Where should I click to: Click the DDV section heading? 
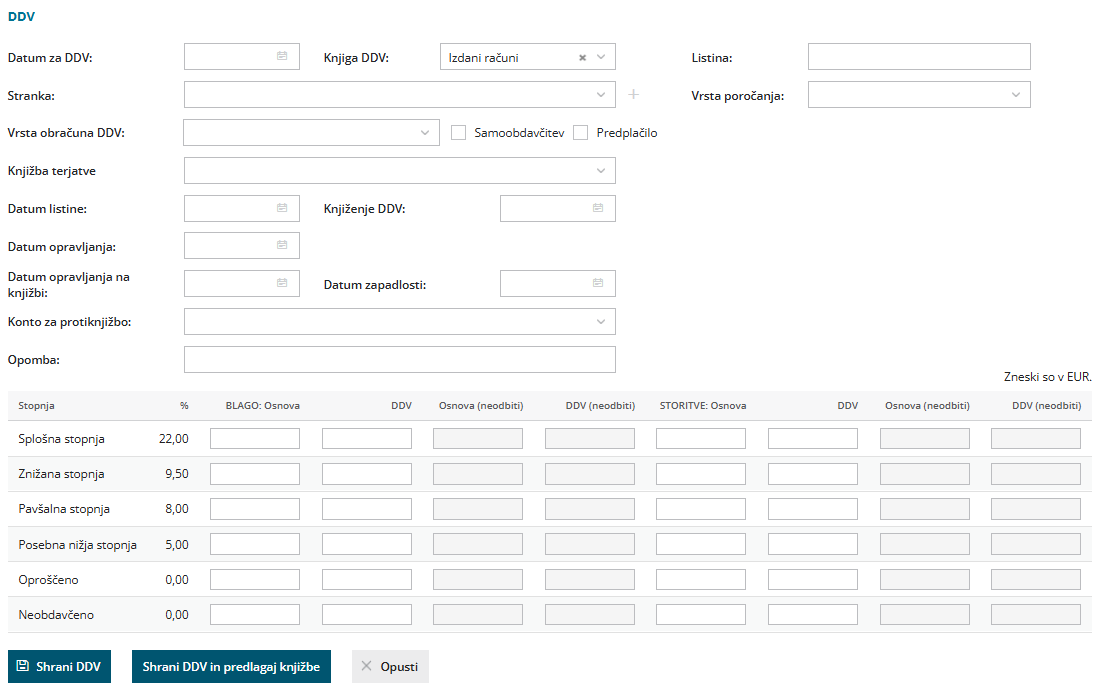21,16
